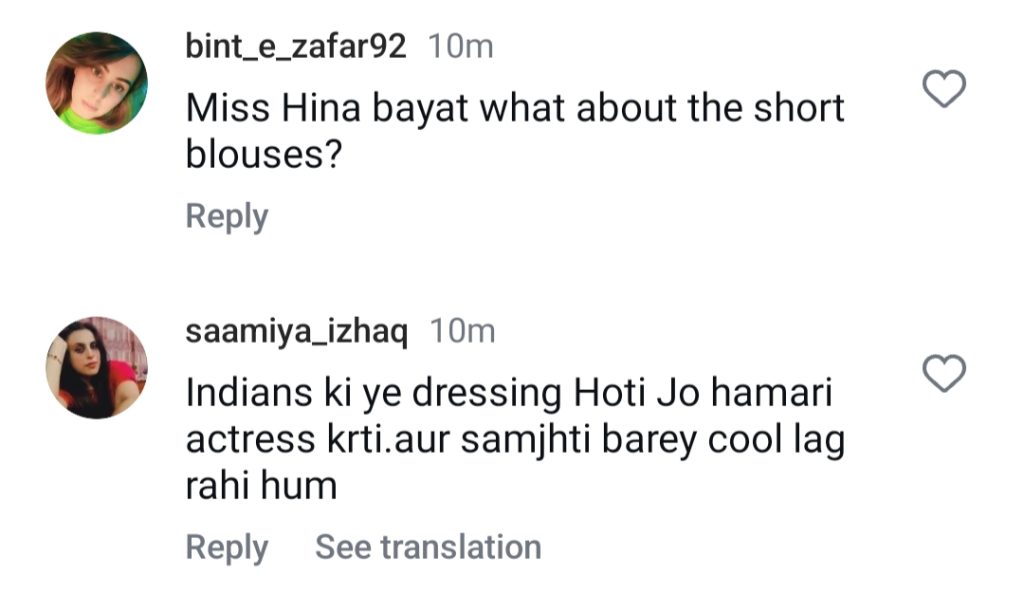Reply to the short blouses comment
Viewport: 1024px width, 594px height.
tap(227, 216)
